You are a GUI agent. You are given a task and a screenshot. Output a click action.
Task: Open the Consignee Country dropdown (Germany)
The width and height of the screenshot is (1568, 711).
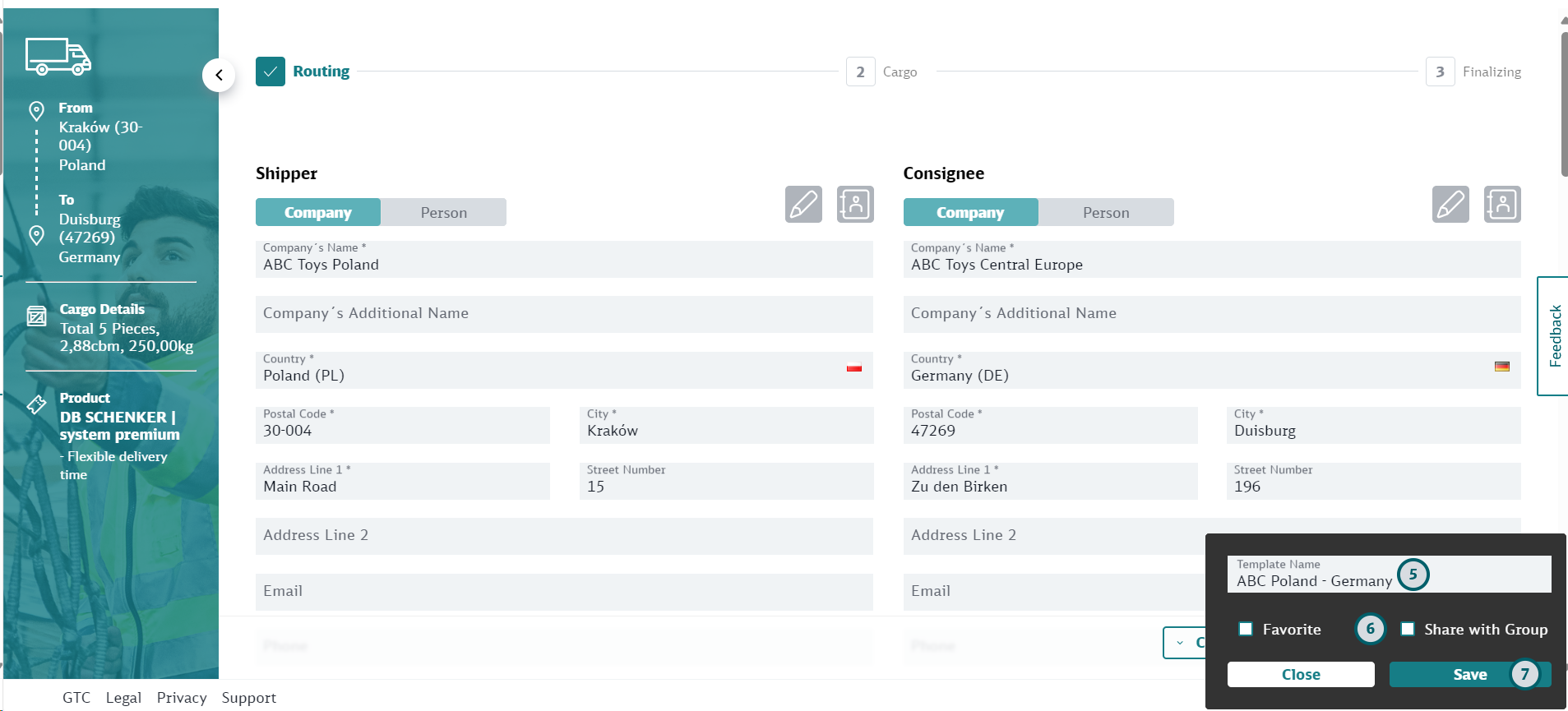[x=1211, y=370]
